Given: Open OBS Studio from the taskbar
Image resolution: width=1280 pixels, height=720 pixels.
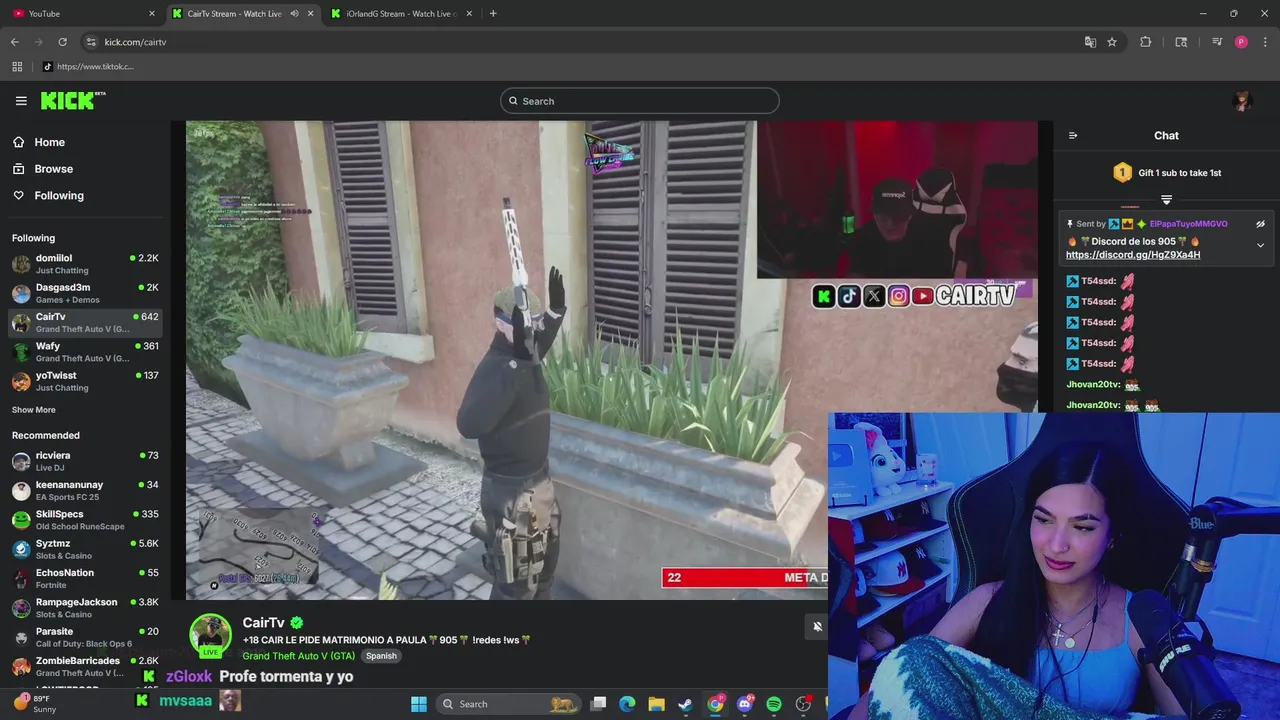Looking at the screenshot, I should 803,704.
